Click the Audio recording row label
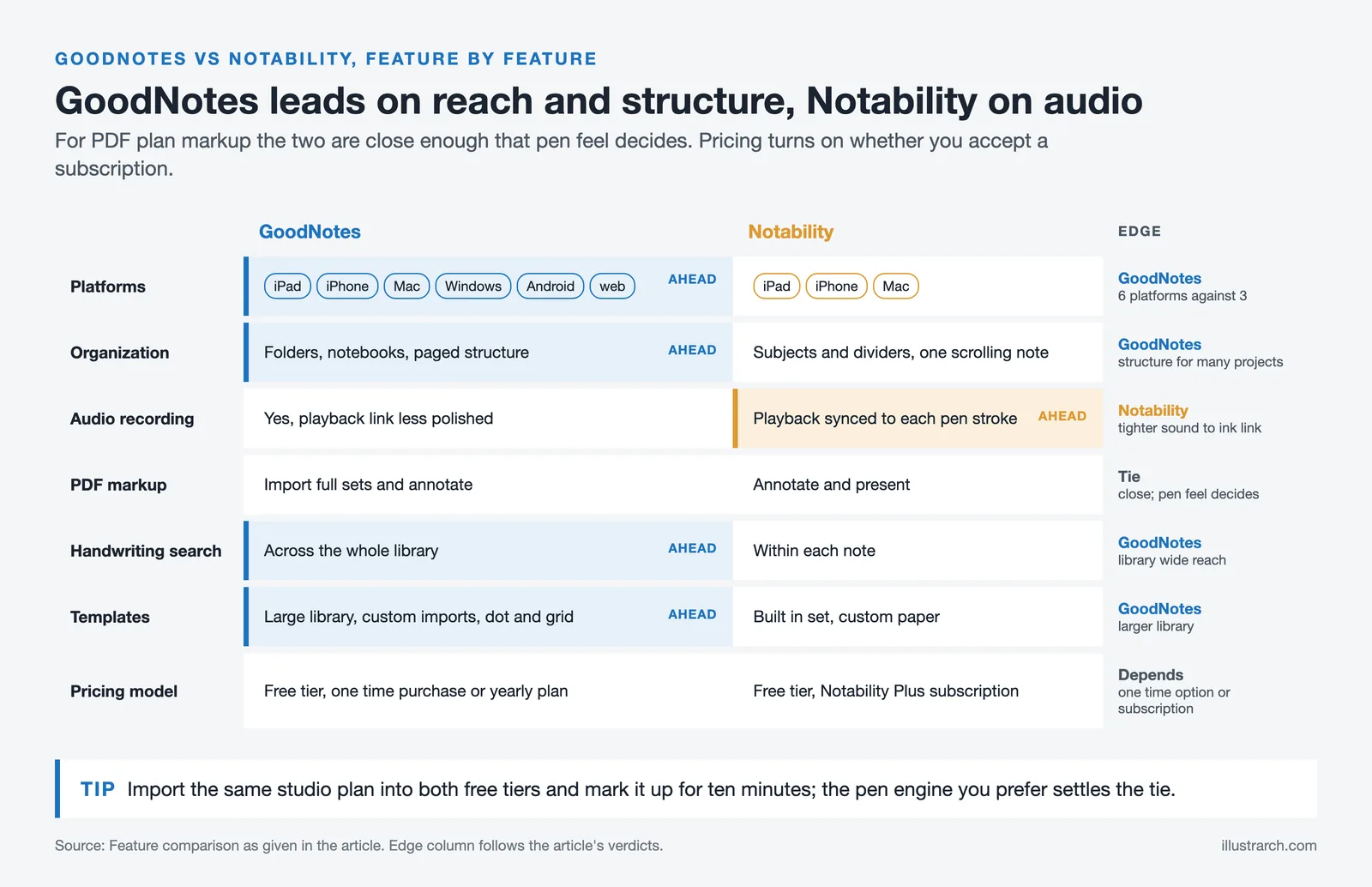Screen dimensions: 1372x887 click(132, 419)
